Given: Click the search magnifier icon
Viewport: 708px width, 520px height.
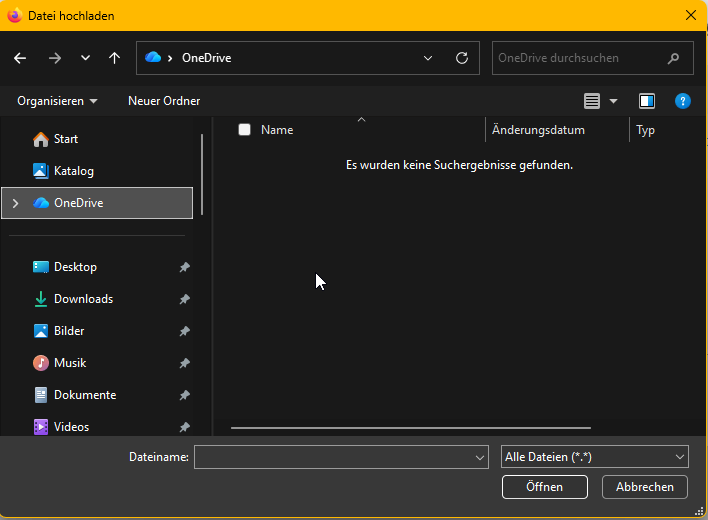Looking at the screenshot, I should 674,58.
